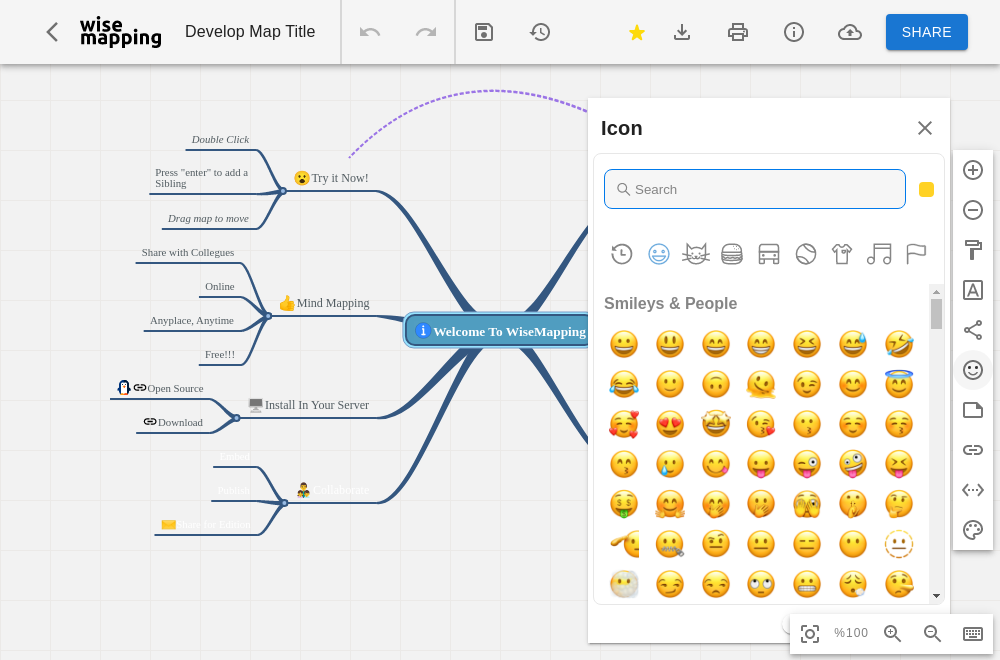Select the Double Click subtopic
The image size is (1000, 660).
pyautogui.click(x=220, y=140)
